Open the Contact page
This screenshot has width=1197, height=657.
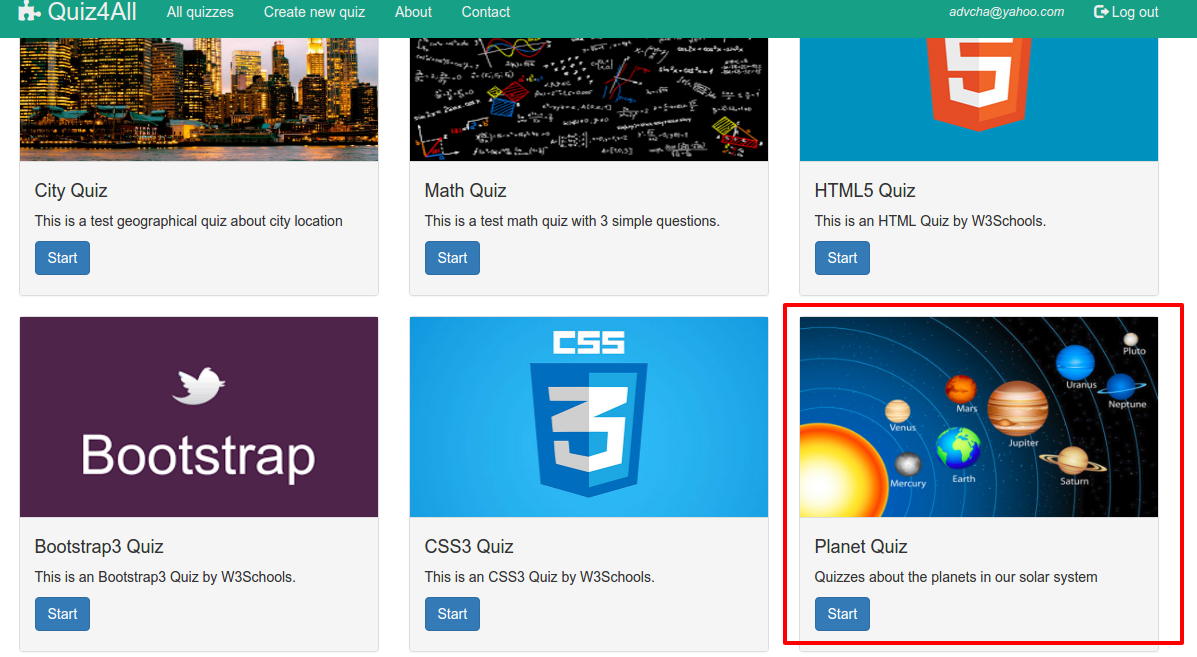pos(486,12)
